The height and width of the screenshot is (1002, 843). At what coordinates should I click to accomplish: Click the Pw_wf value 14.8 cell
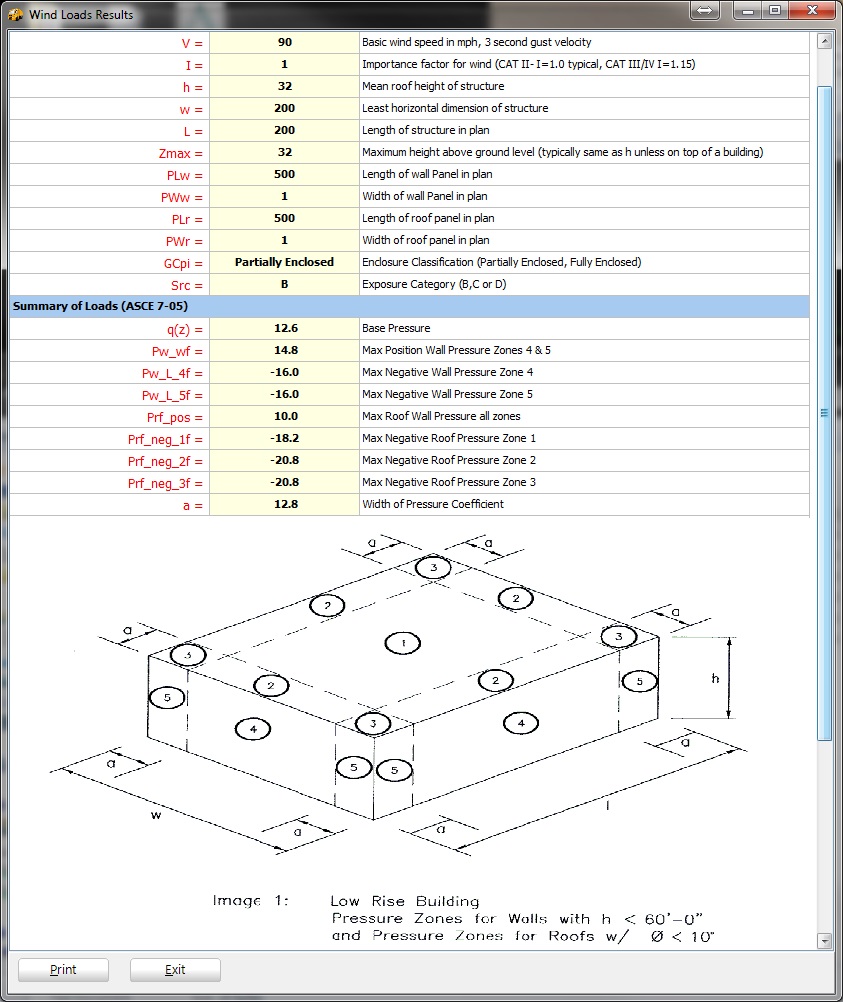[x=284, y=350]
